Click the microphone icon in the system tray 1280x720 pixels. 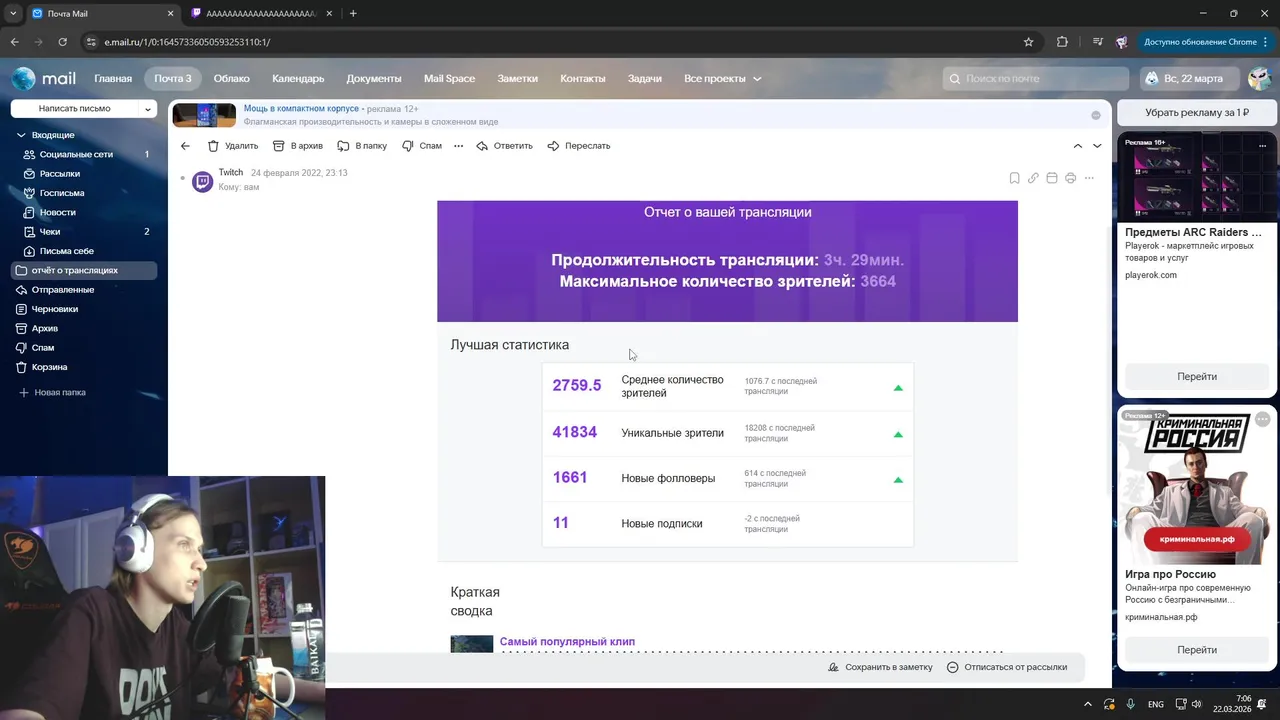[1130, 704]
